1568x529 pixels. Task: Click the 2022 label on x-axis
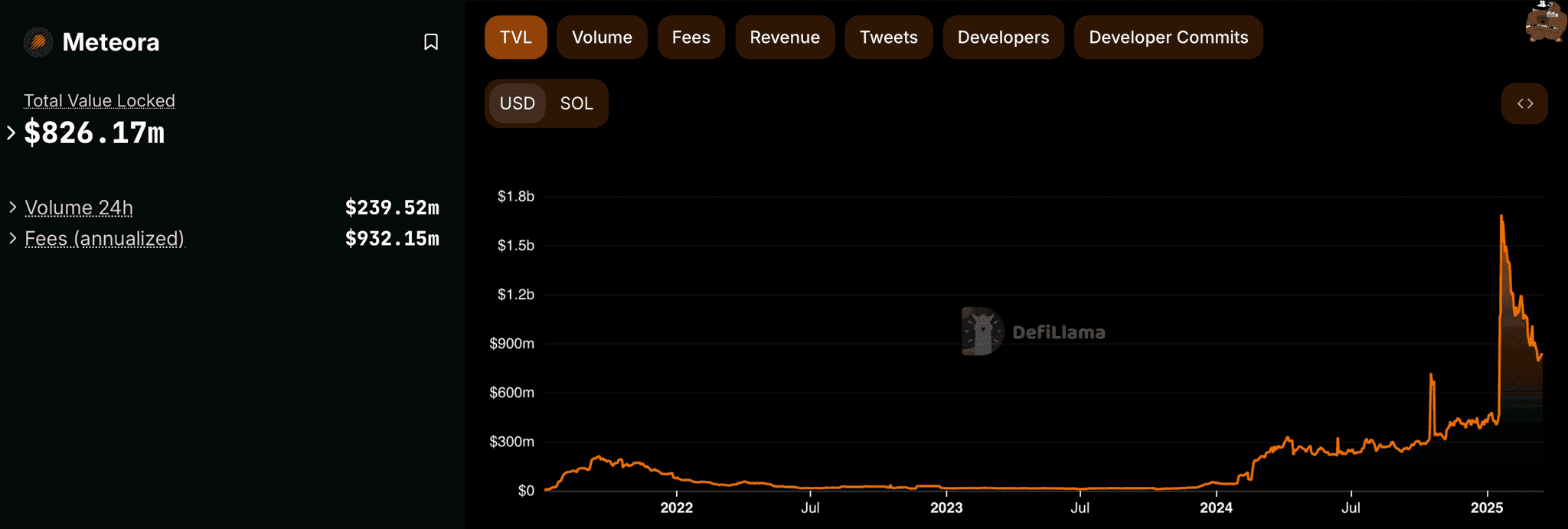pyautogui.click(x=677, y=508)
